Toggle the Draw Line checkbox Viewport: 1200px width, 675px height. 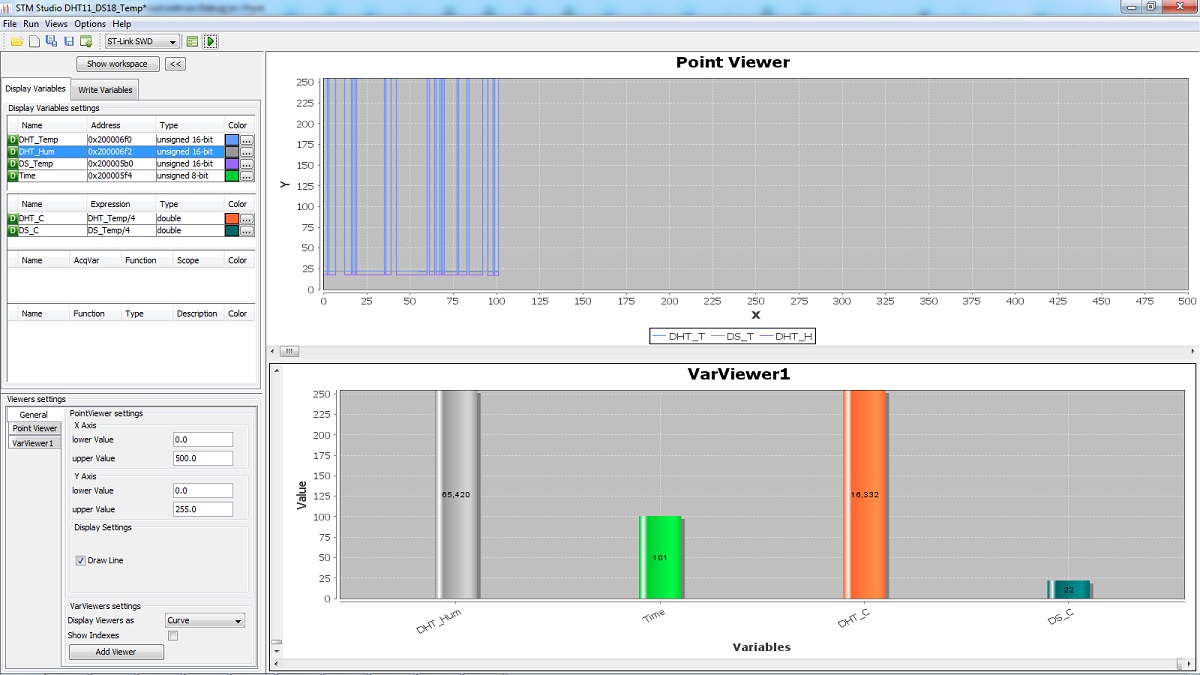tap(81, 561)
